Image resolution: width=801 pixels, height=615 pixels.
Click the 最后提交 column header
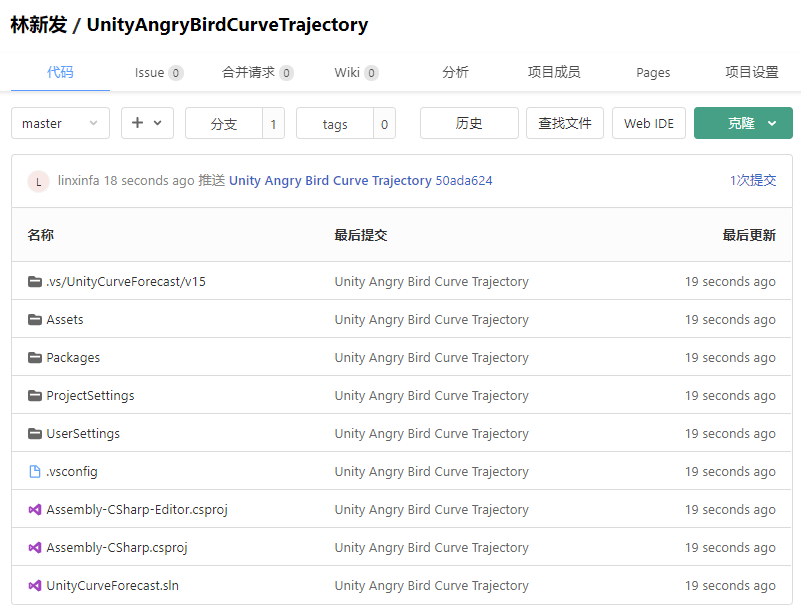tap(361, 235)
